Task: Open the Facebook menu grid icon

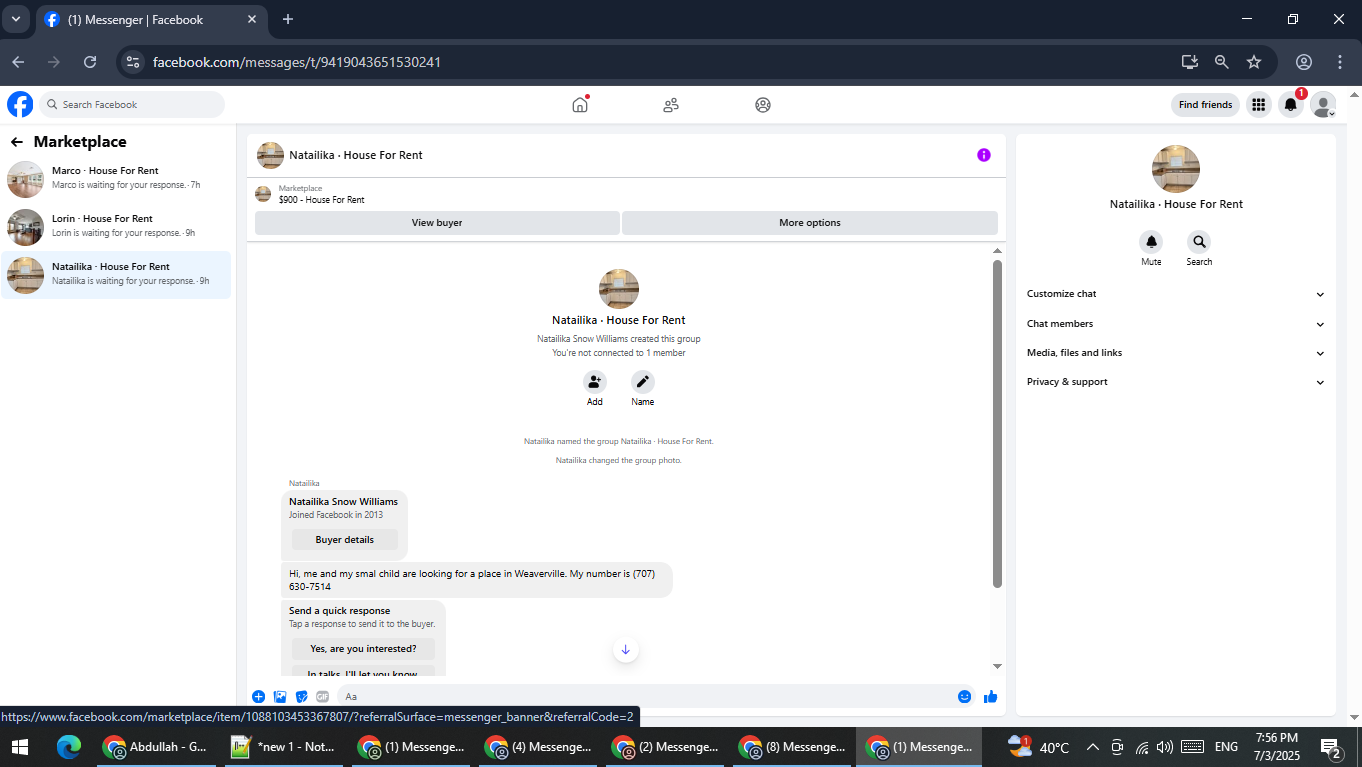Action: coord(1258,104)
